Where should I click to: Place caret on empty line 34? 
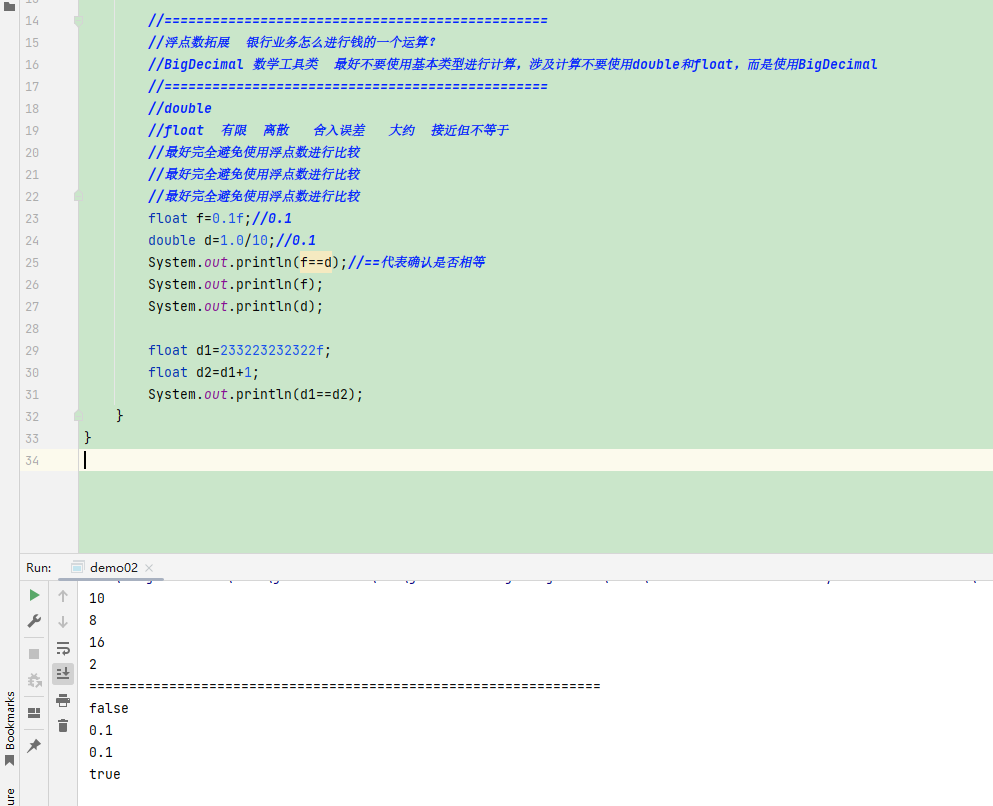535,460
